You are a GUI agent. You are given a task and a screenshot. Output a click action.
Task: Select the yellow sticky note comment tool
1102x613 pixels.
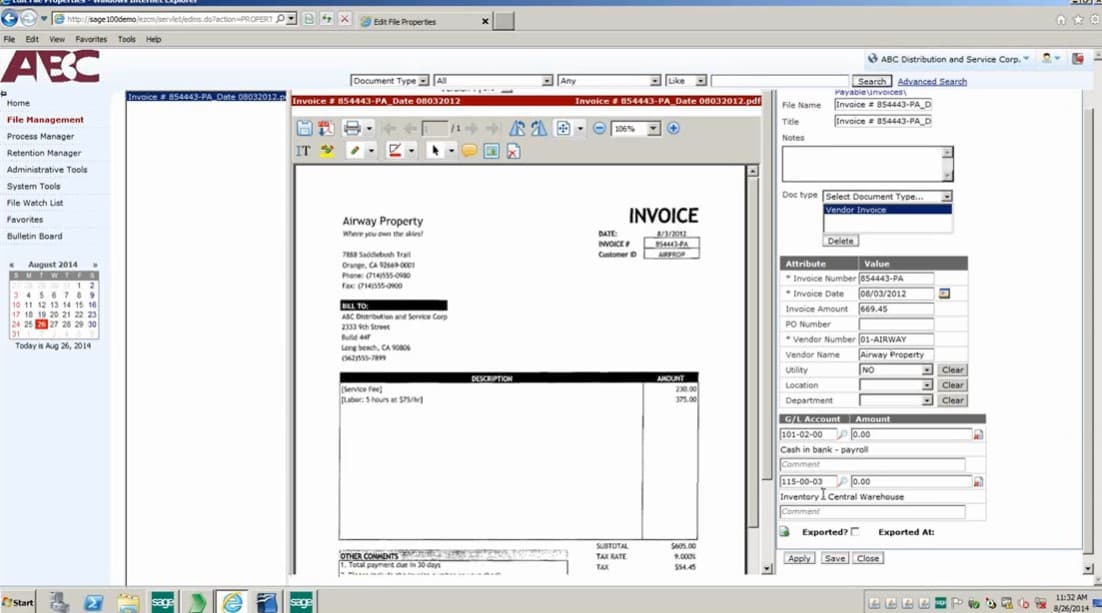point(469,151)
